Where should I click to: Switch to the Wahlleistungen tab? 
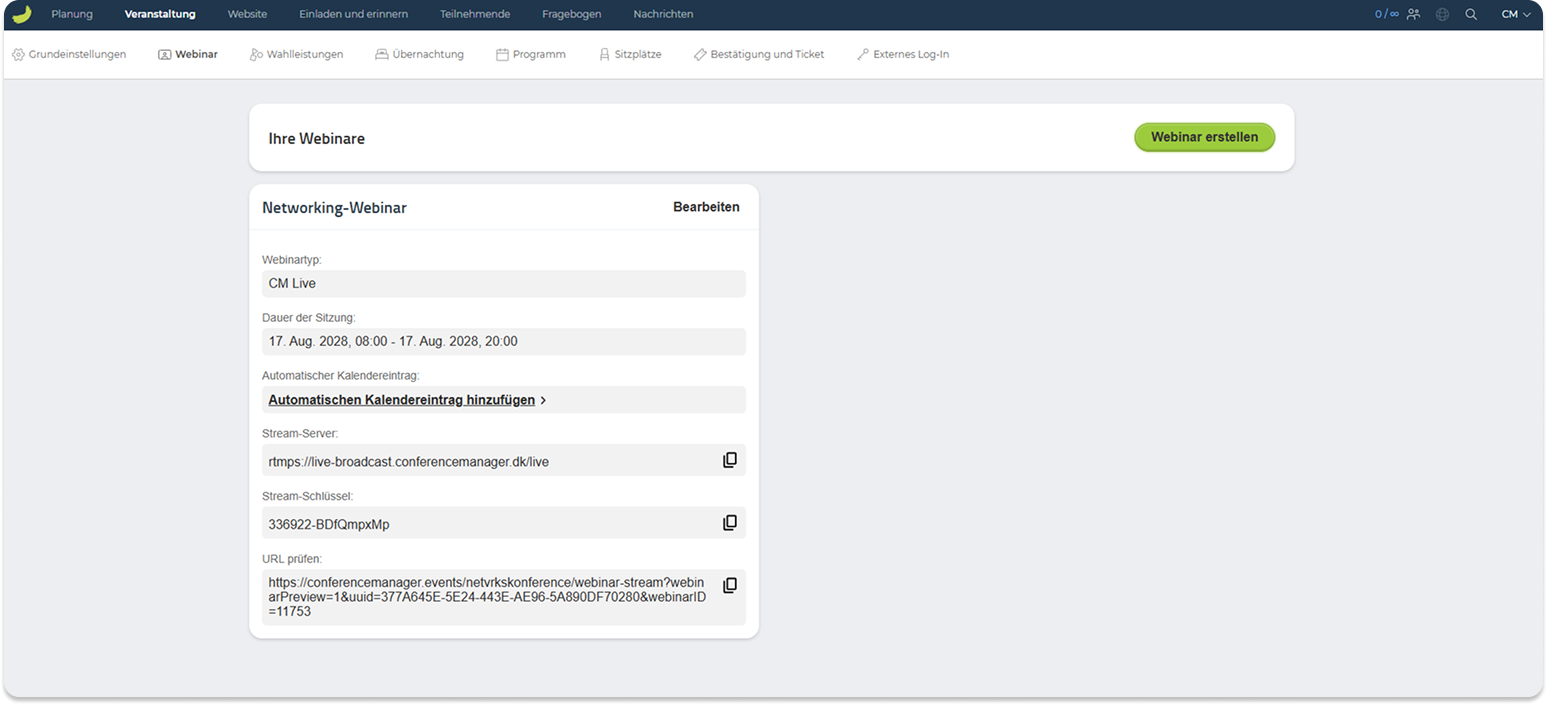coord(296,54)
